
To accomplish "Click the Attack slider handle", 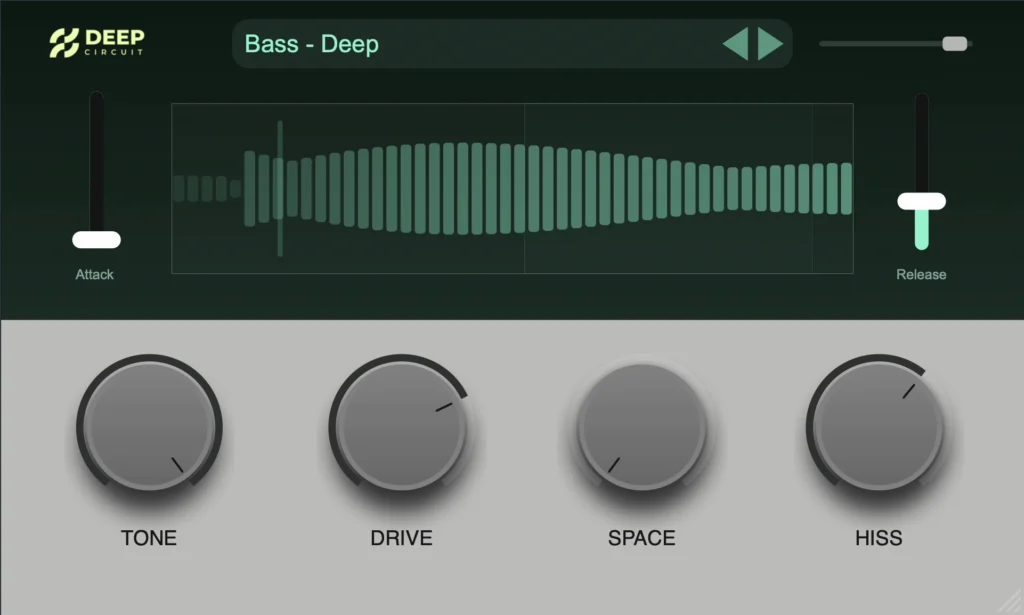I will (x=96, y=240).
